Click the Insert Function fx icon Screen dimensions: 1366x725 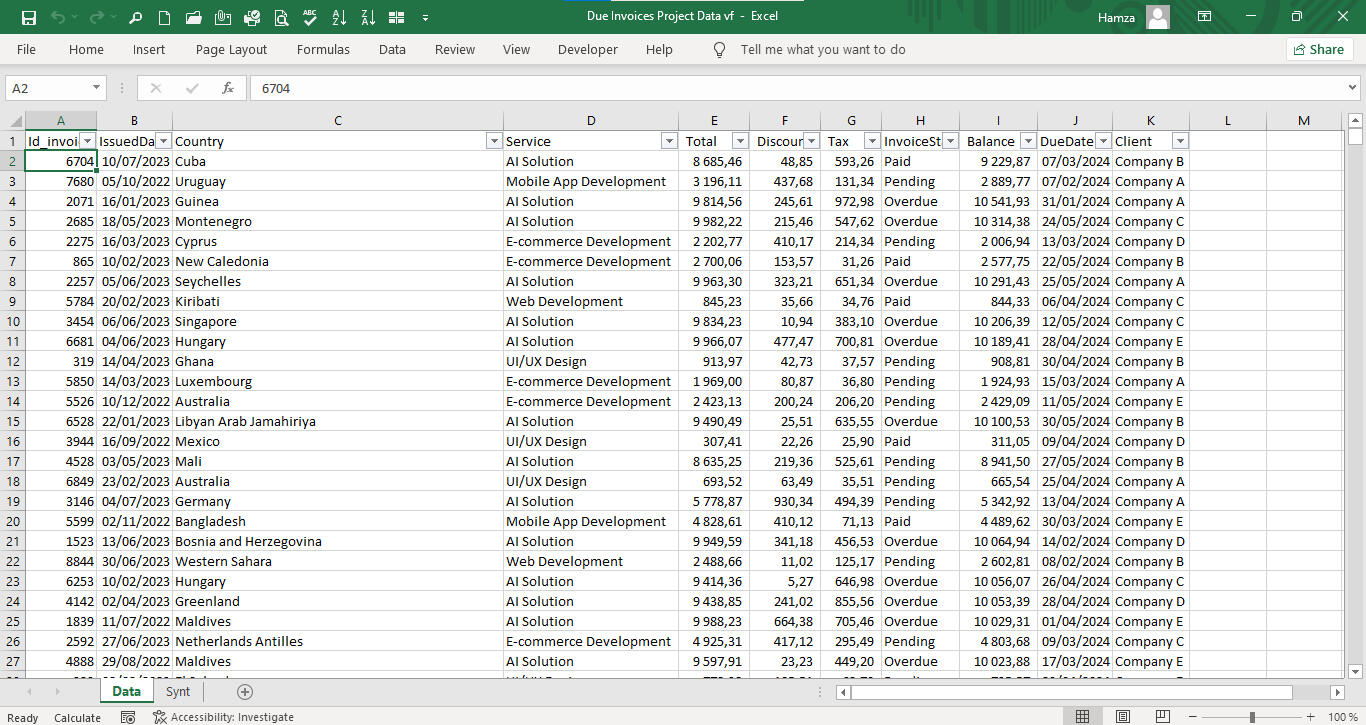click(228, 88)
